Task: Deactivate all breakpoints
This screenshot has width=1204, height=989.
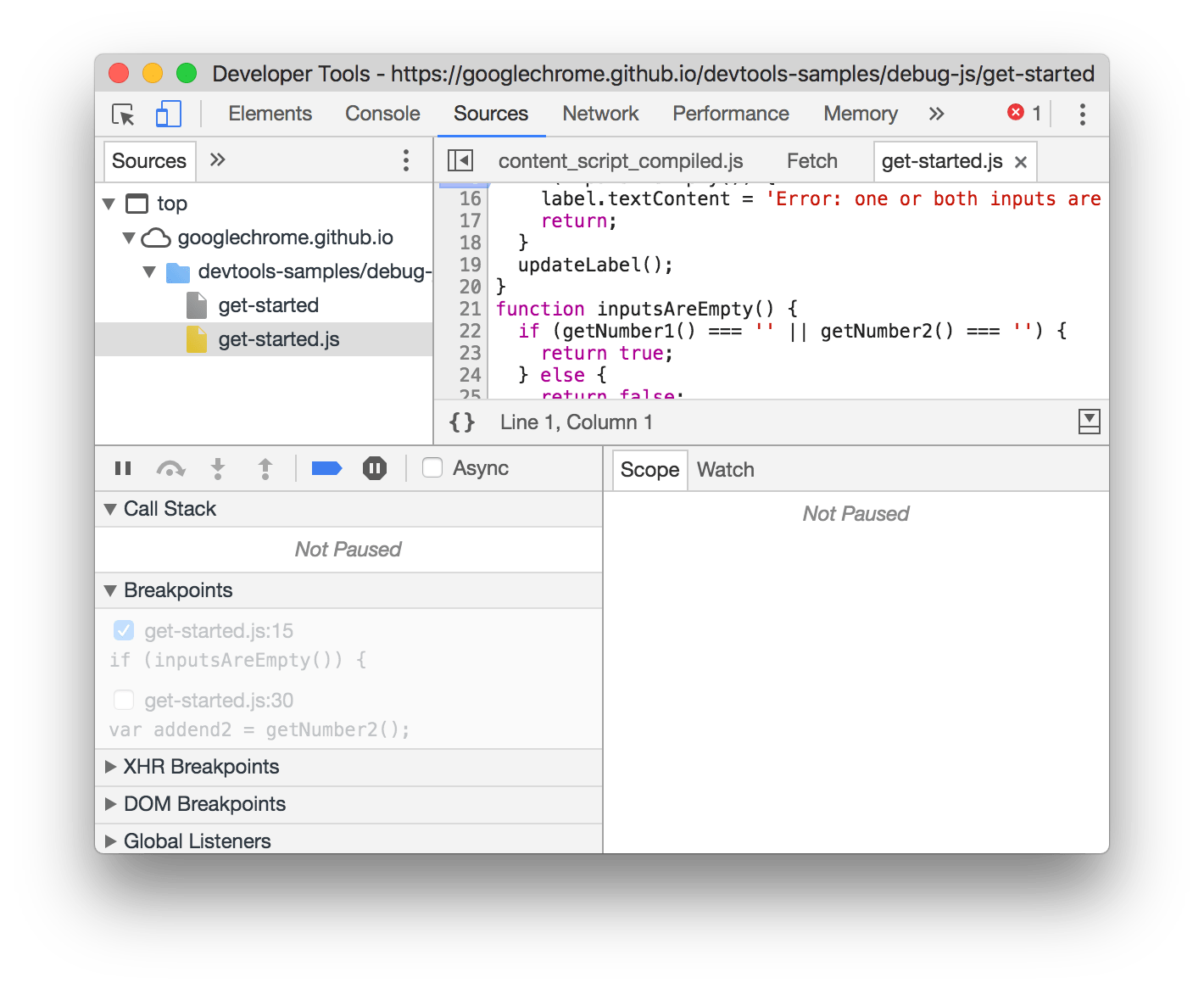Action: point(326,468)
